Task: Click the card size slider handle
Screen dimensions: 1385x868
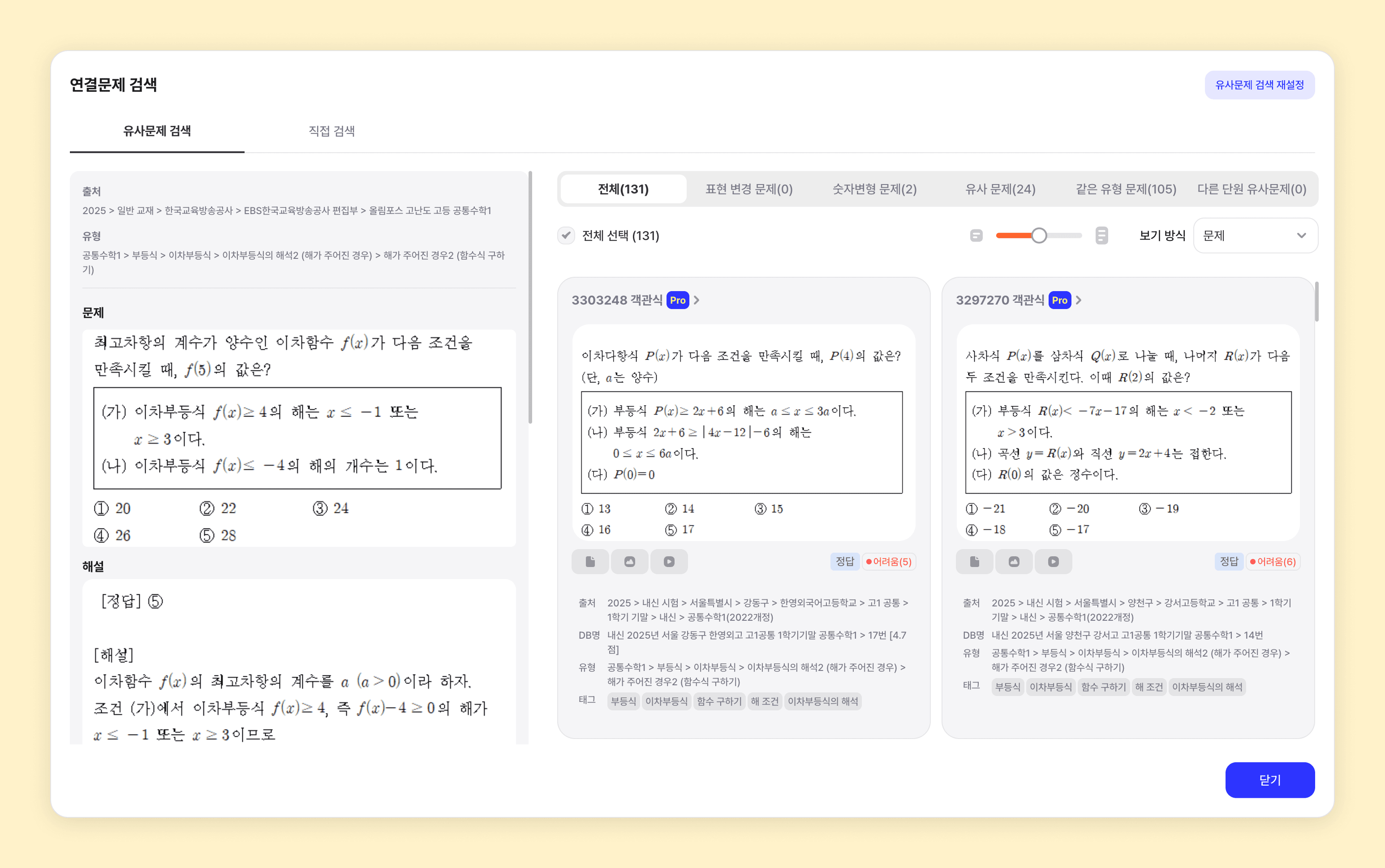Action: [x=1039, y=236]
